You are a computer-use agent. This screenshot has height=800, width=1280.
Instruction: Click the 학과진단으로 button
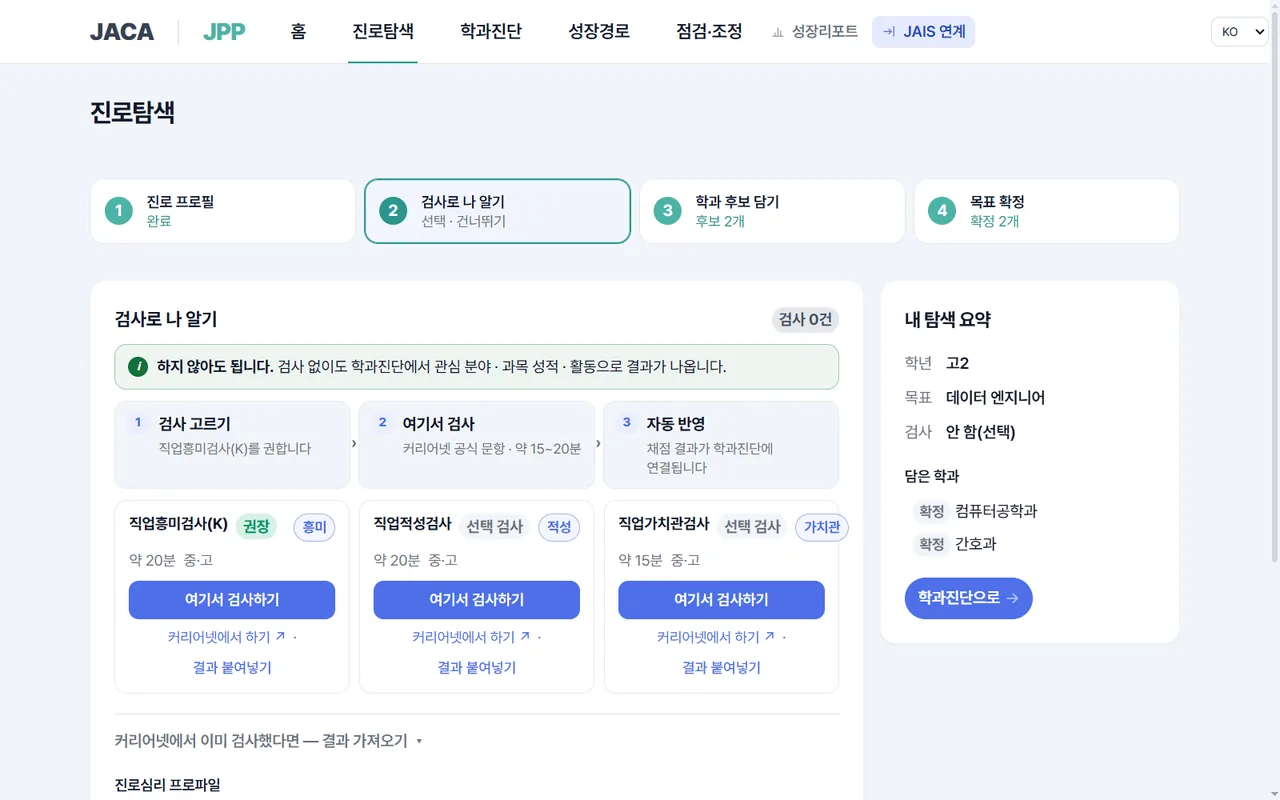coord(968,598)
